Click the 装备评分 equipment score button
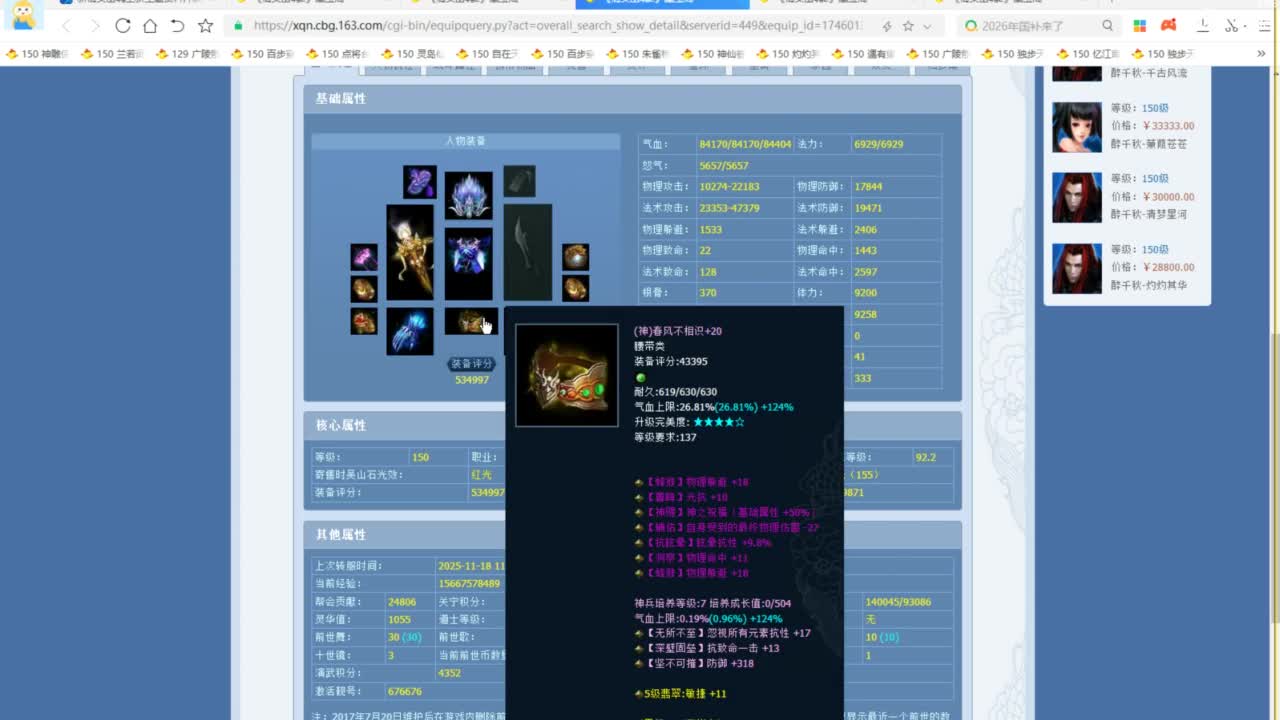Screen dimensions: 1280x720 click(x=471, y=364)
